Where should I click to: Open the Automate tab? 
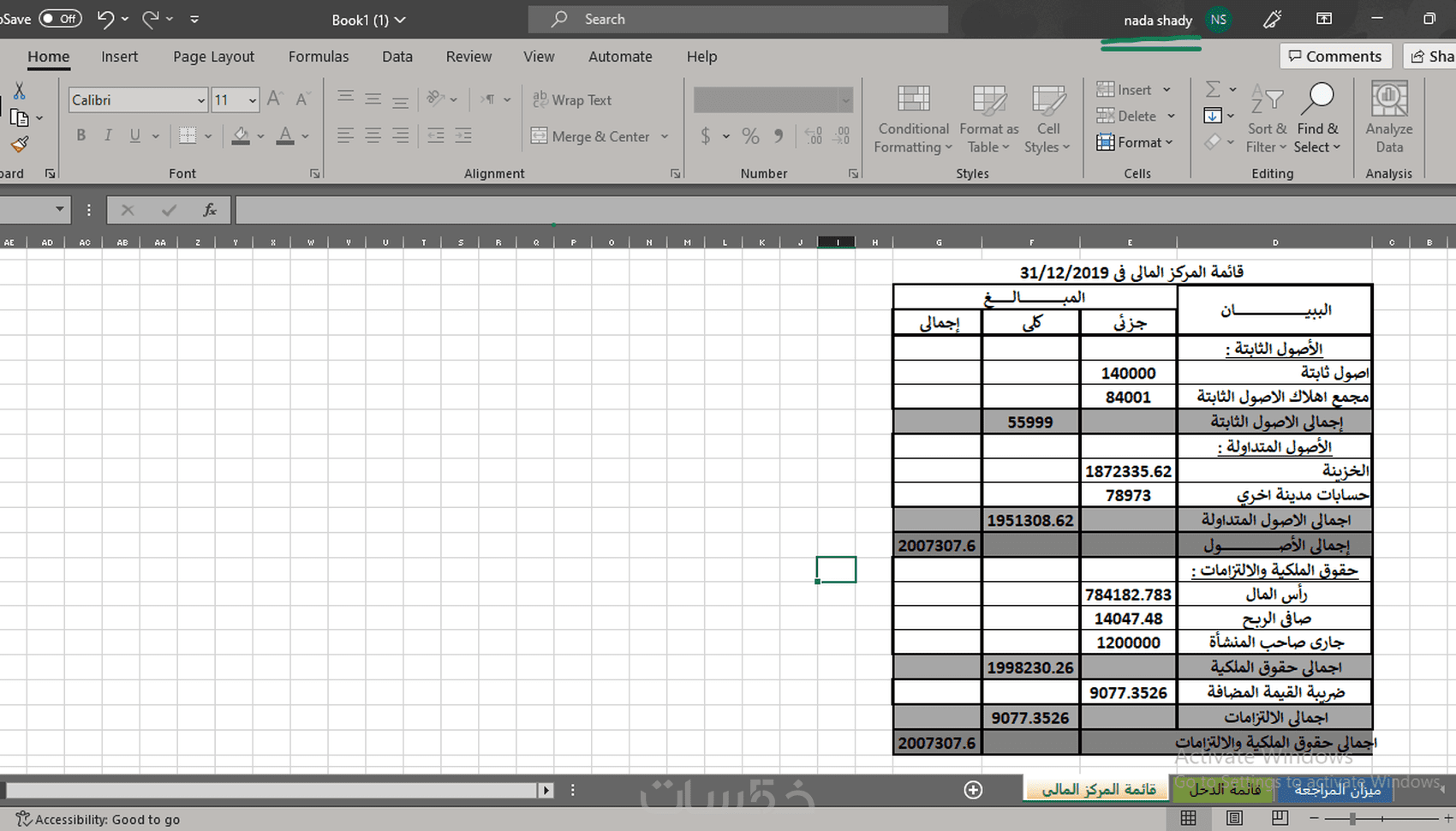point(620,57)
